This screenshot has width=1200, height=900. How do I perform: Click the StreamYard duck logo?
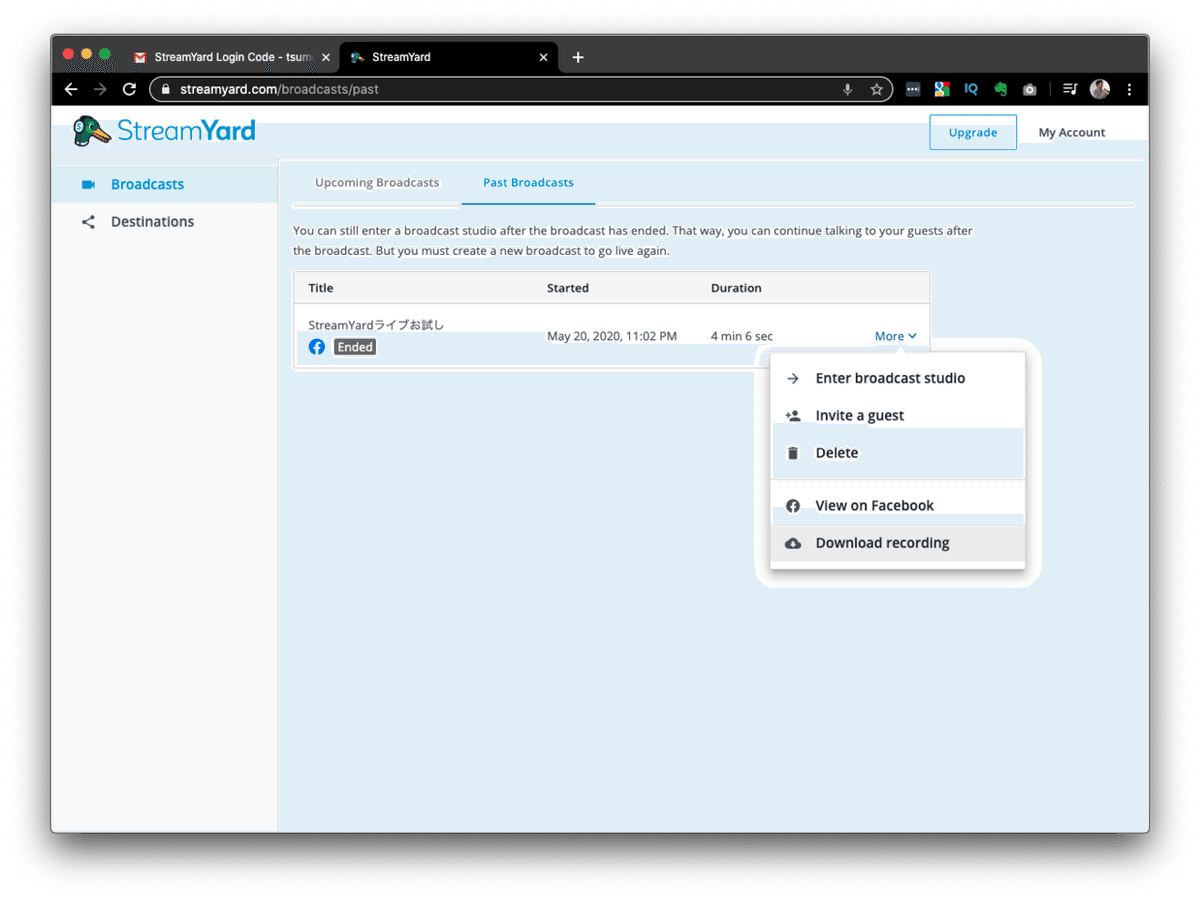click(92, 131)
